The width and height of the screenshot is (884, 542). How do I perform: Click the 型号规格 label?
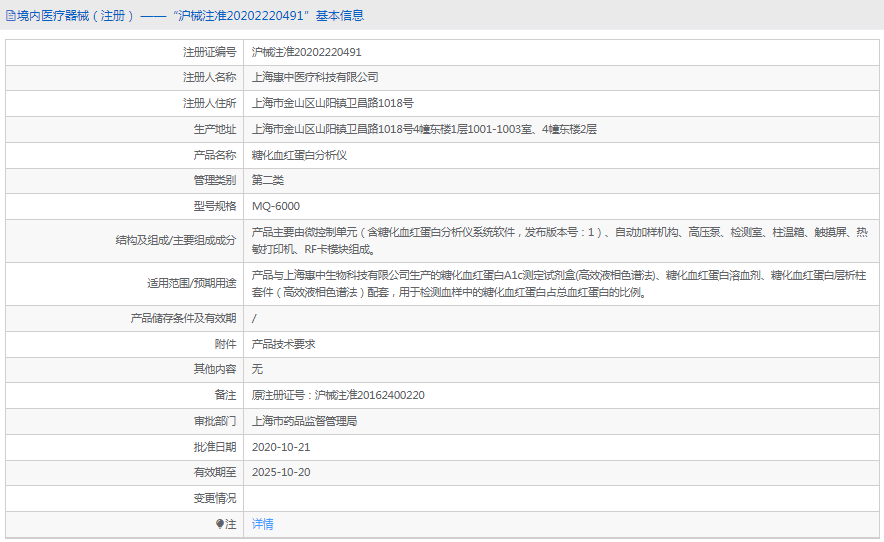click(215, 206)
